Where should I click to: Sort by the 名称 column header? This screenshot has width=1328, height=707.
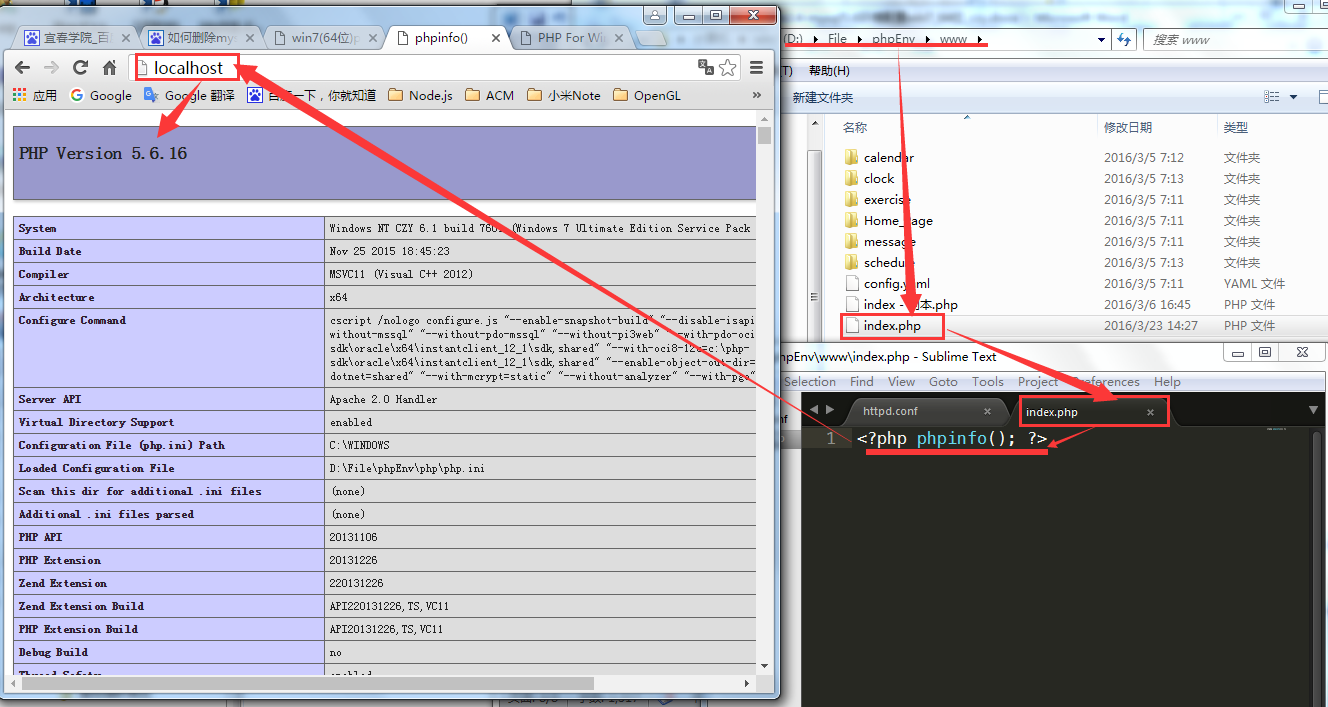[x=854, y=127]
